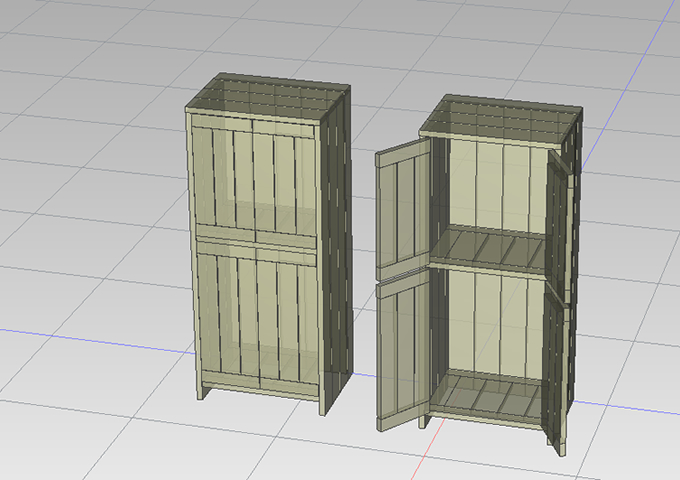
Task: Select the cabinet with open doors
Action: click(x=479, y=274)
